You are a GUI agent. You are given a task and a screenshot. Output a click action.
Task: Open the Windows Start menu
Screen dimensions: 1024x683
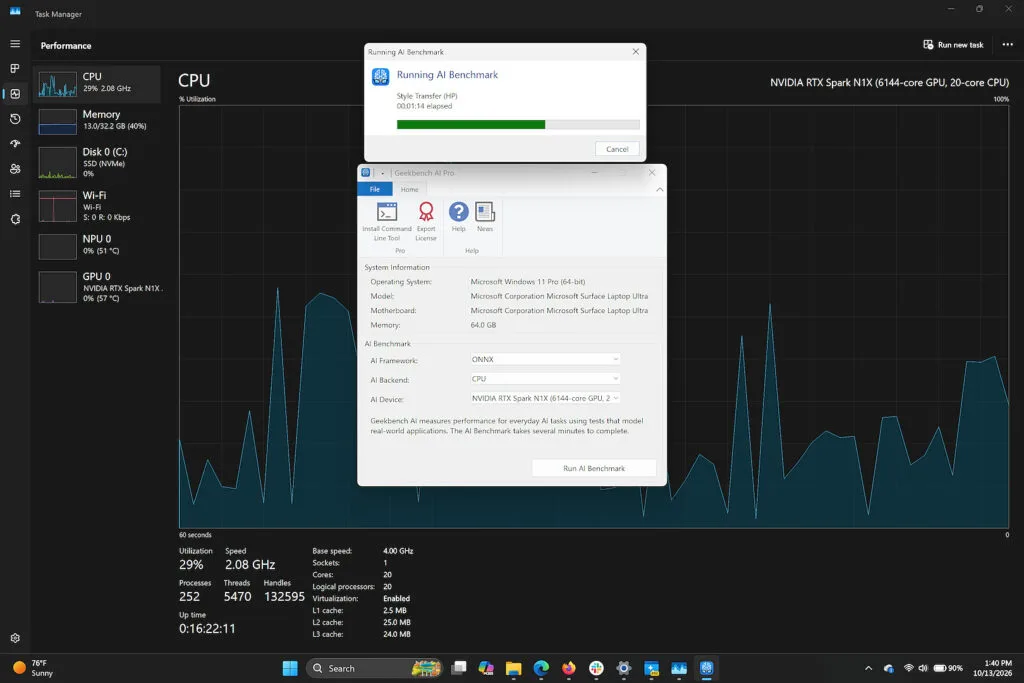tap(290, 668)
